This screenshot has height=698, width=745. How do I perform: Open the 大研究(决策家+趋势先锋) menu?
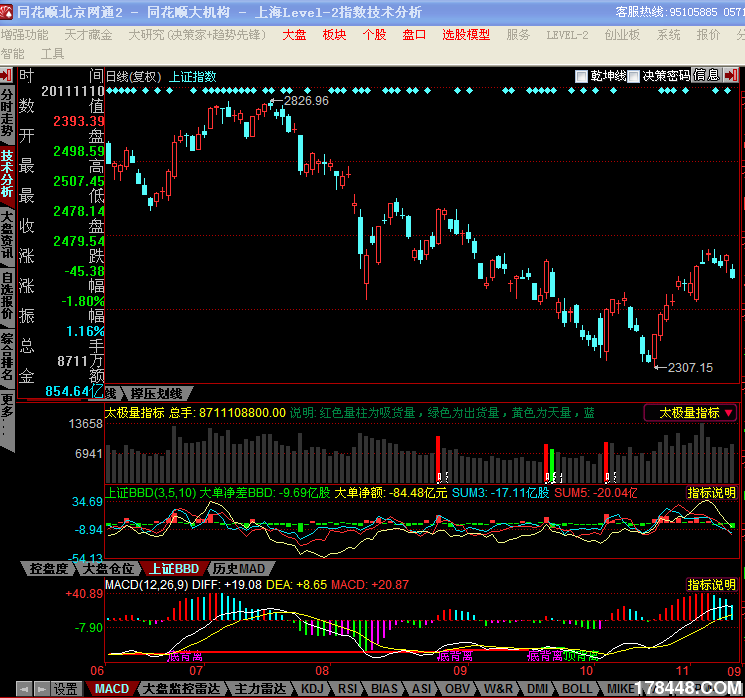(197, 35)
